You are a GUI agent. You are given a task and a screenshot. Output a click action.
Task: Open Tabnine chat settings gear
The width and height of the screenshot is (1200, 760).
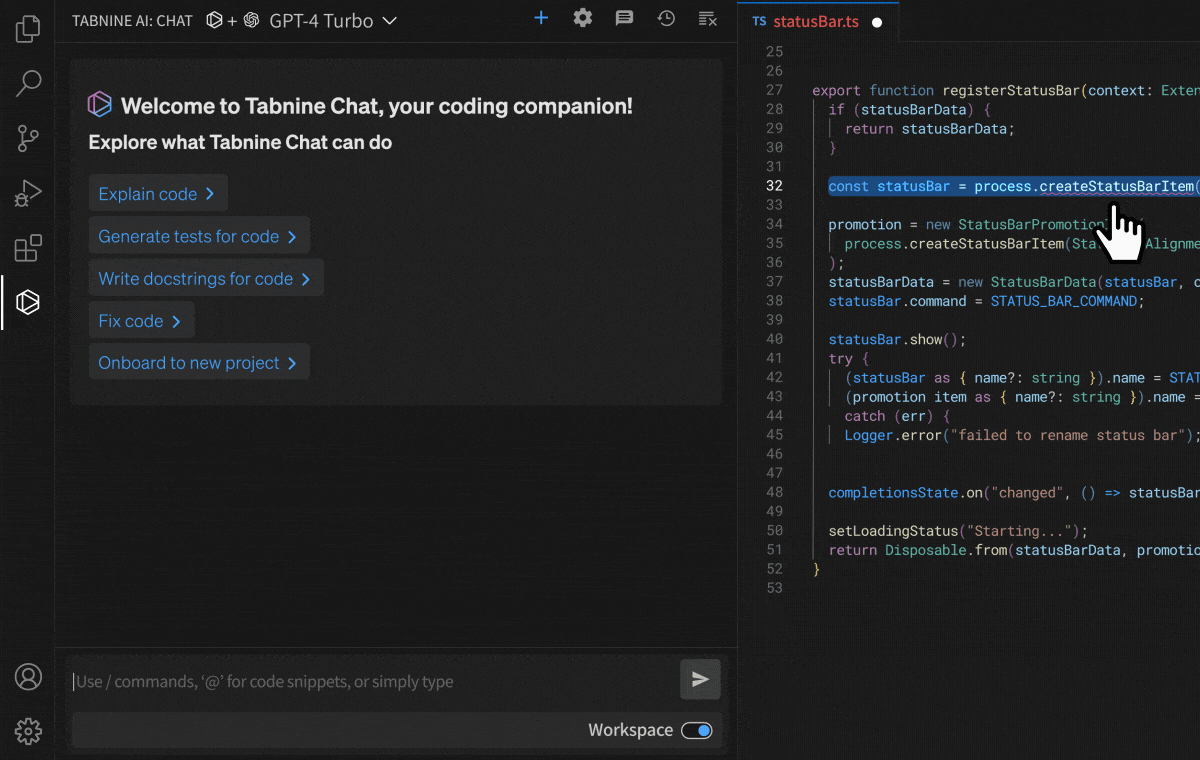(583, 18)
